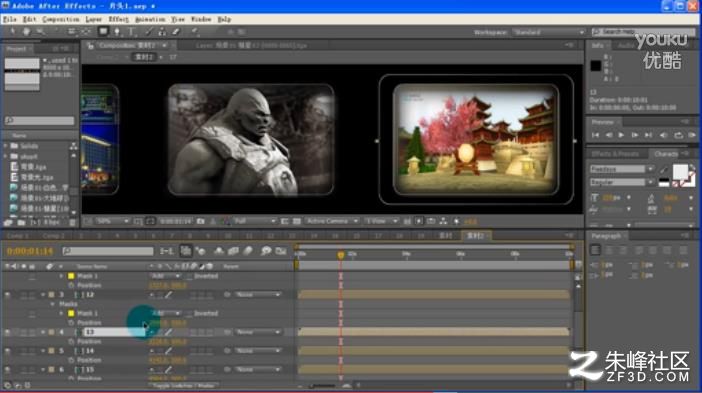Click the timeline current-time indicator marker
The width and height of the screenshot is (702, 393).
pyautogui.click(x=341, y=255)
